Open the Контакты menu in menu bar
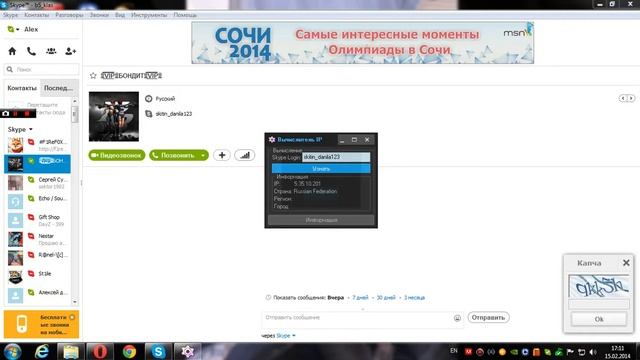 [x=36, y=15]
